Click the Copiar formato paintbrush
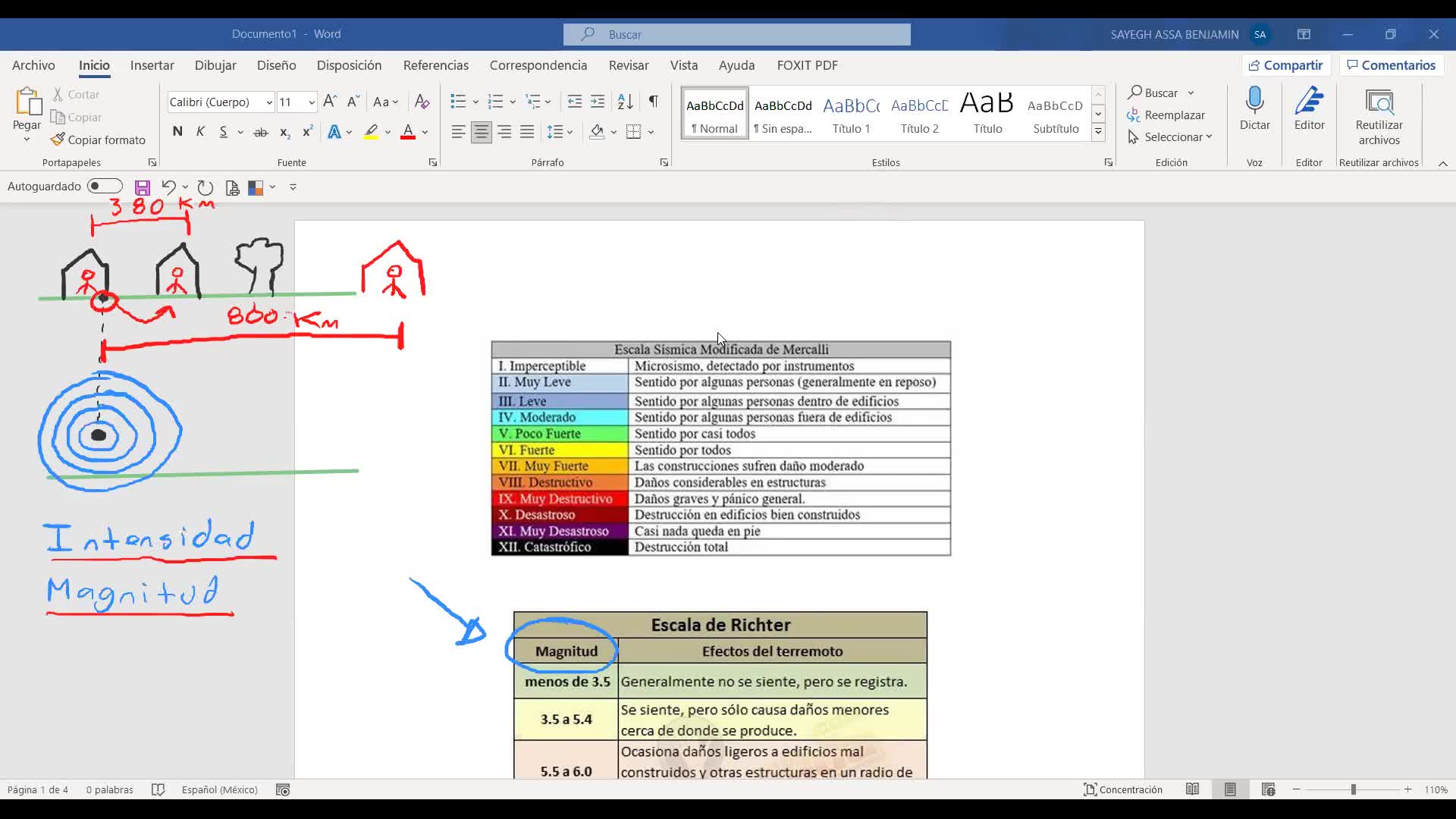Screen dimensions: 1456x819 pos(98,140)
